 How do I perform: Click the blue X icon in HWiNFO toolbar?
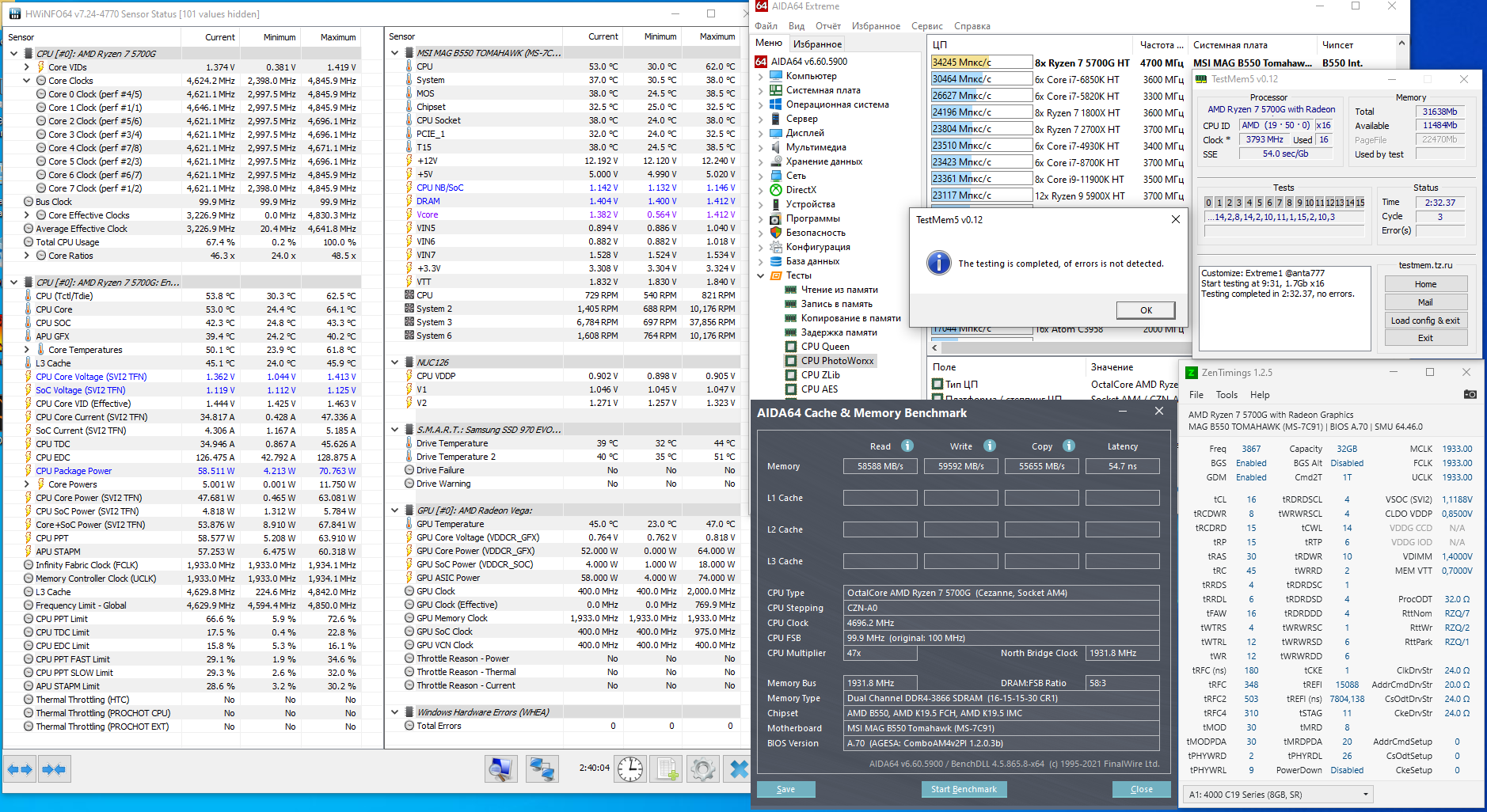[x=738, y=769]
